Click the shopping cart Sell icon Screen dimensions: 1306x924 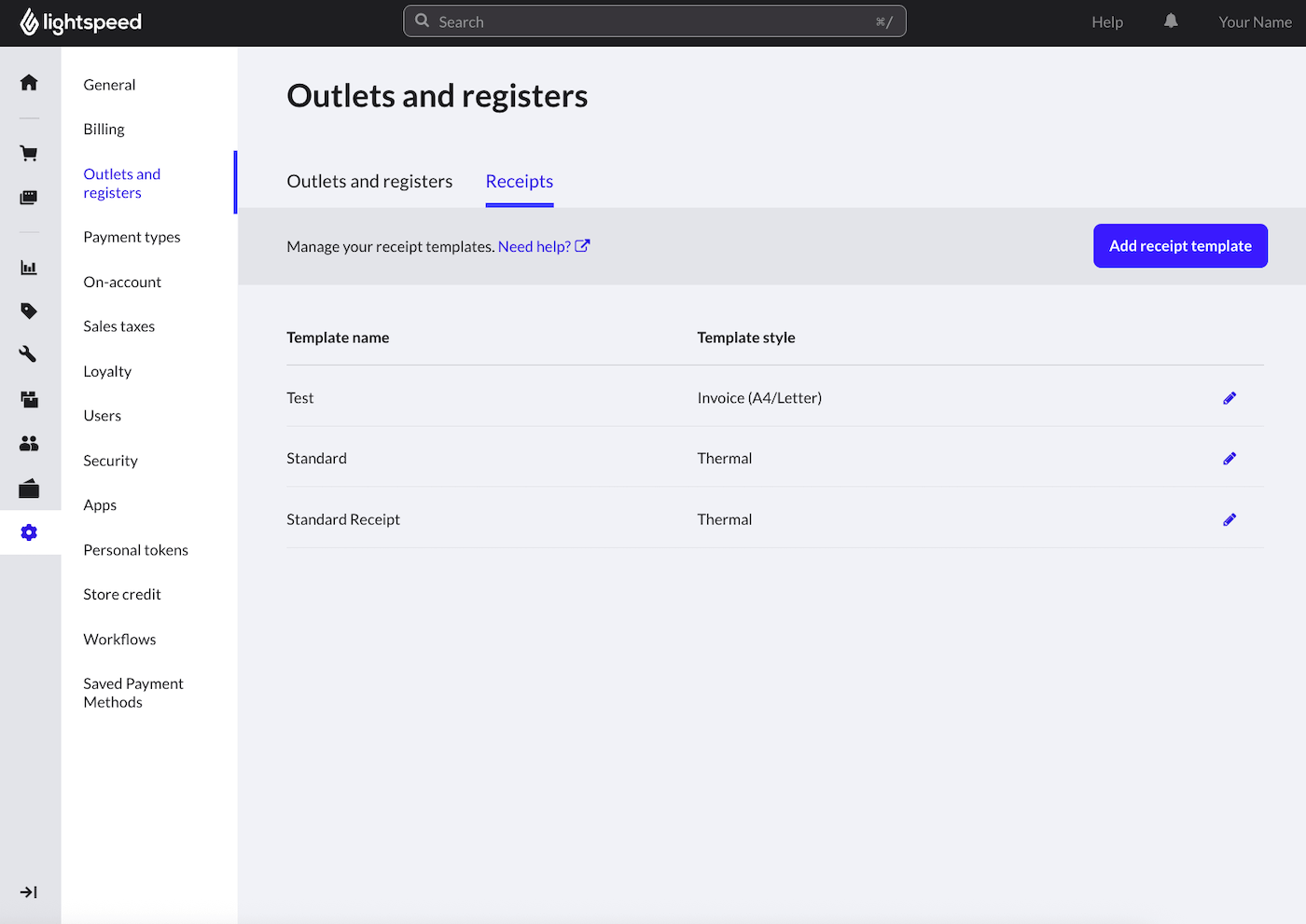29,154
